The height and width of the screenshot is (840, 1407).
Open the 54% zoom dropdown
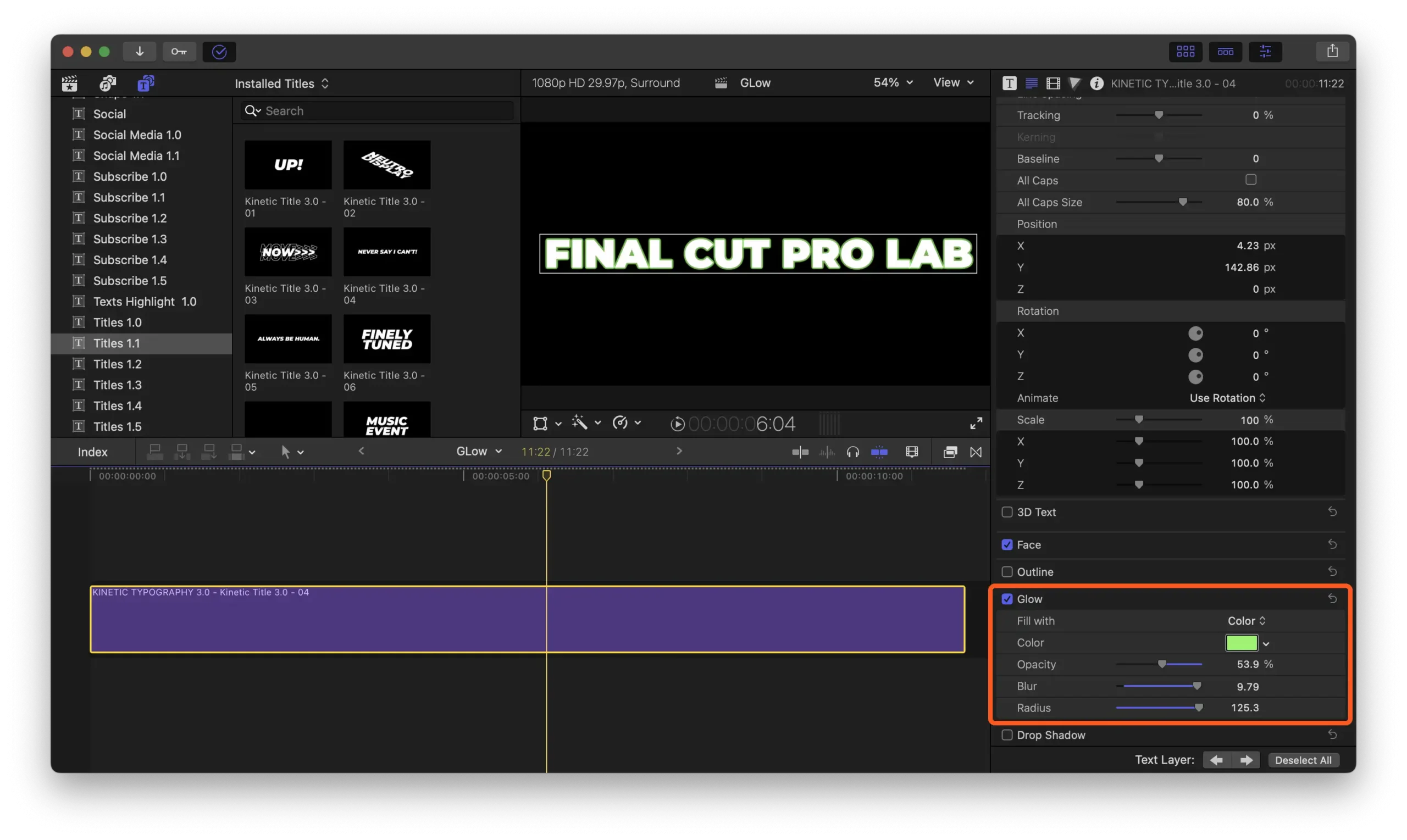[x=893, y=82]
